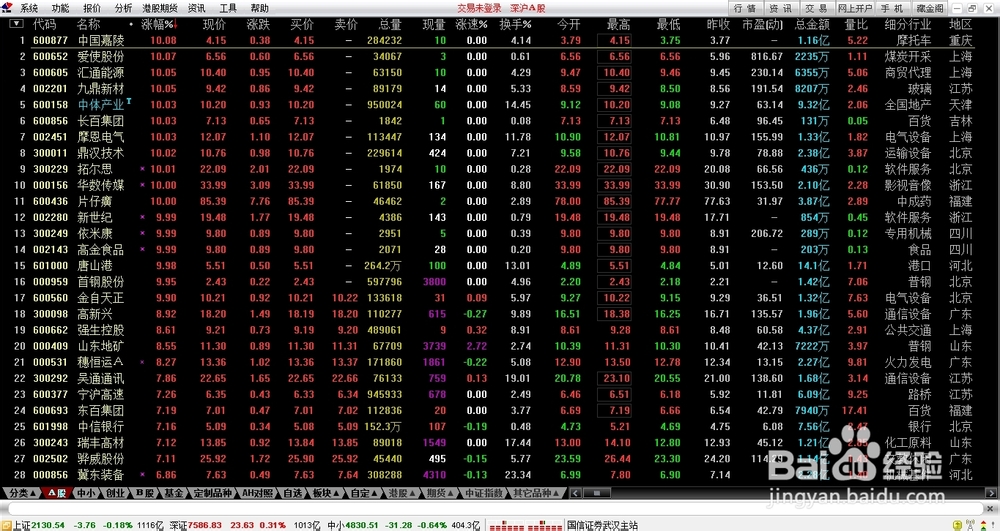Screen dimensions: 1000x531
Task: Switch to the B股 tab
Action: pos(145,493)
